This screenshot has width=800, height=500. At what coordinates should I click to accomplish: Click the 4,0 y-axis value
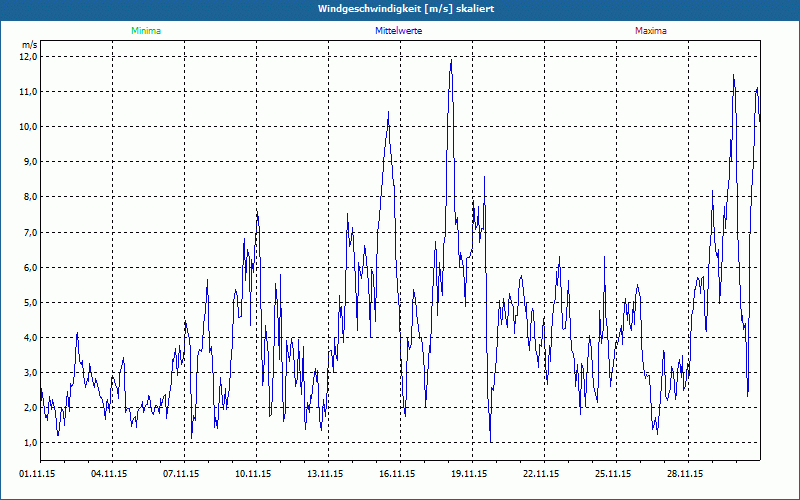click(31, 338)
